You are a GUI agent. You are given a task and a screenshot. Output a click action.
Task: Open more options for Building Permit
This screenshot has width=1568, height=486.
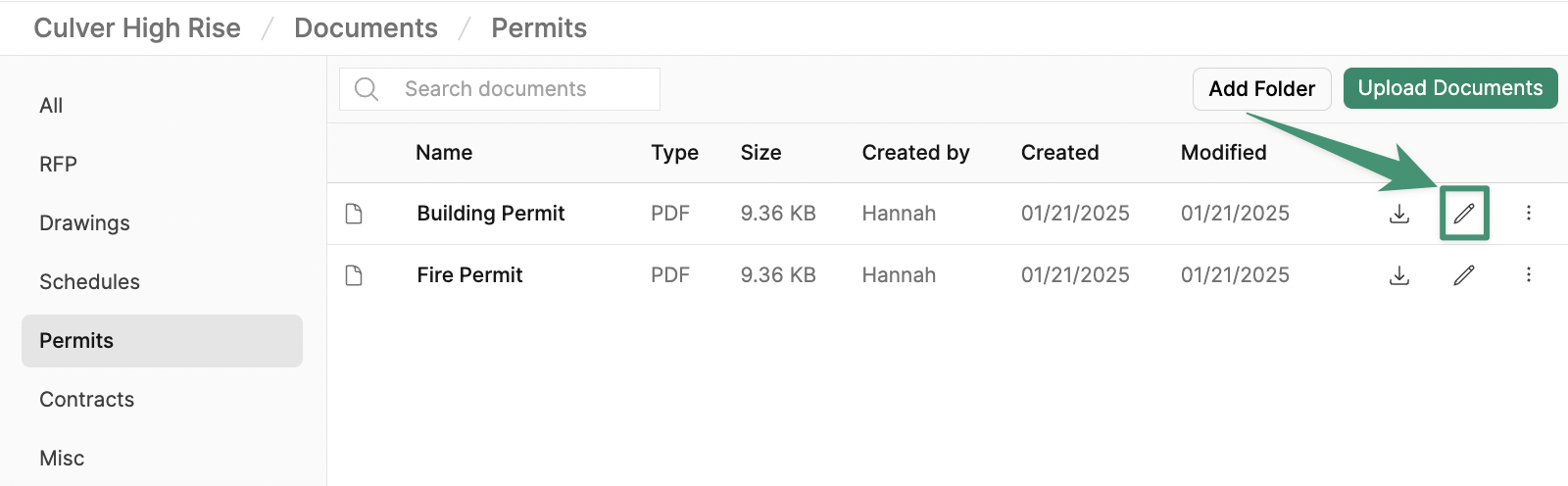tap(1529, 213)
